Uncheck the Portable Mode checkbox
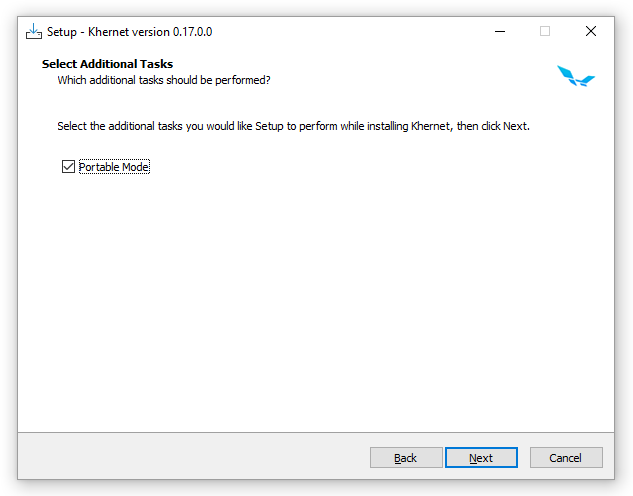 click(68, 167)
